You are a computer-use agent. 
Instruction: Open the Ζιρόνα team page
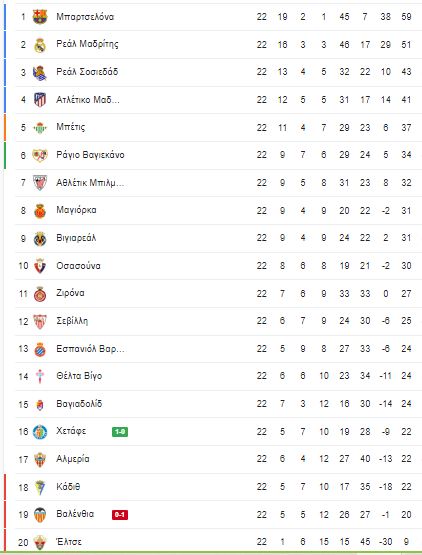(70, 293)
